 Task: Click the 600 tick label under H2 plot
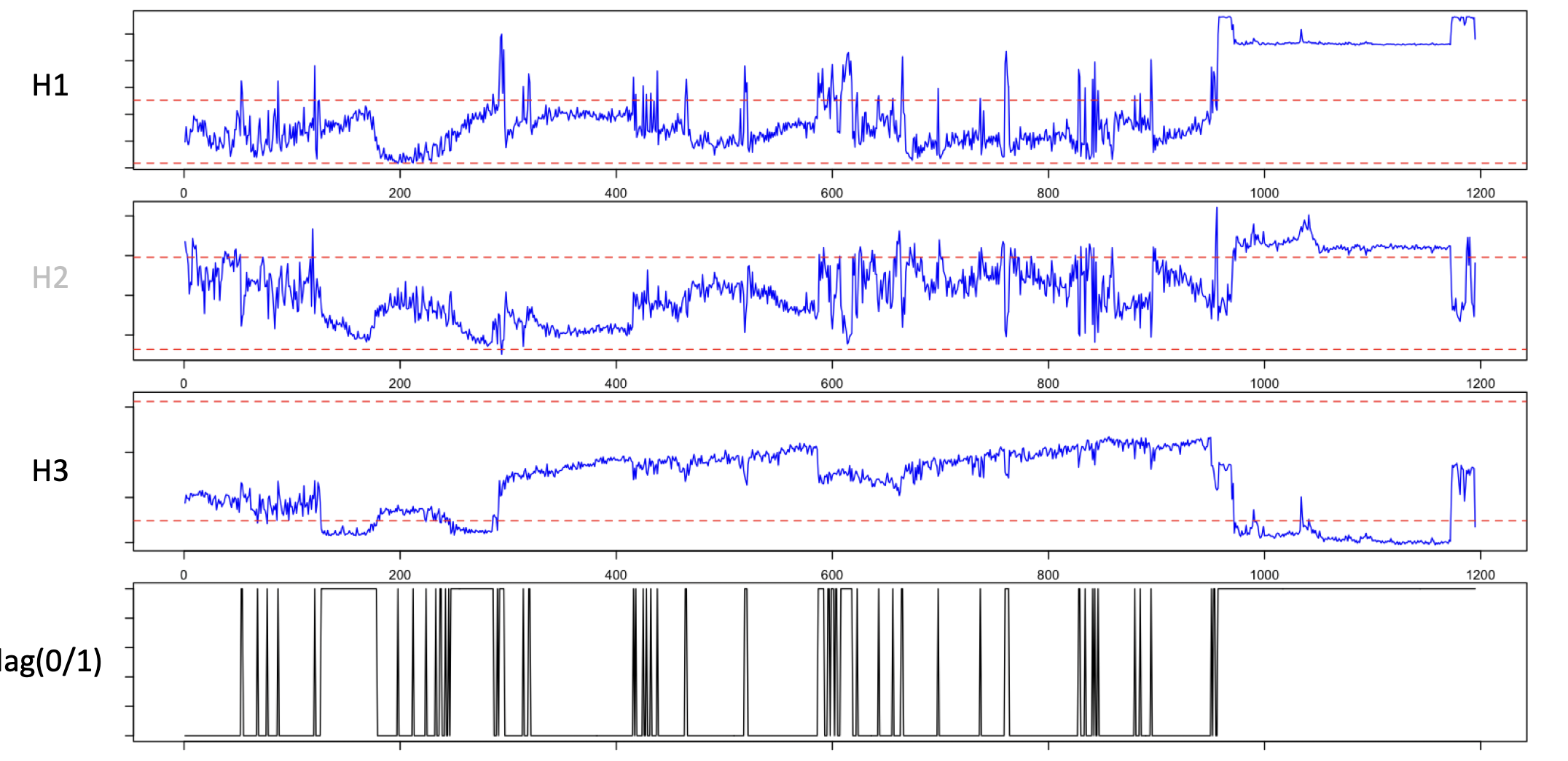point(831,383)
